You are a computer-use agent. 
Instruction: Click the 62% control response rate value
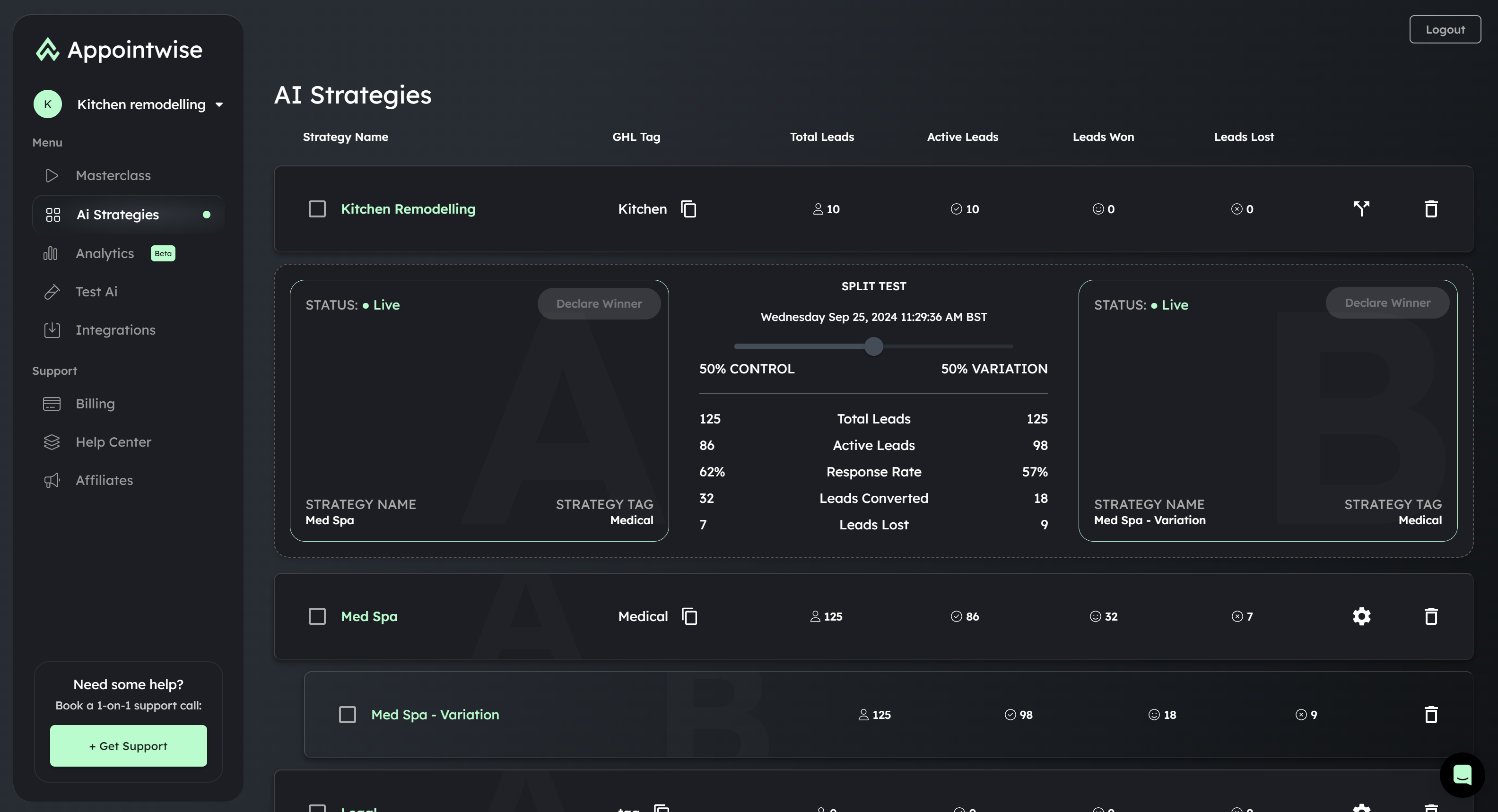click(x=712, y=471)
